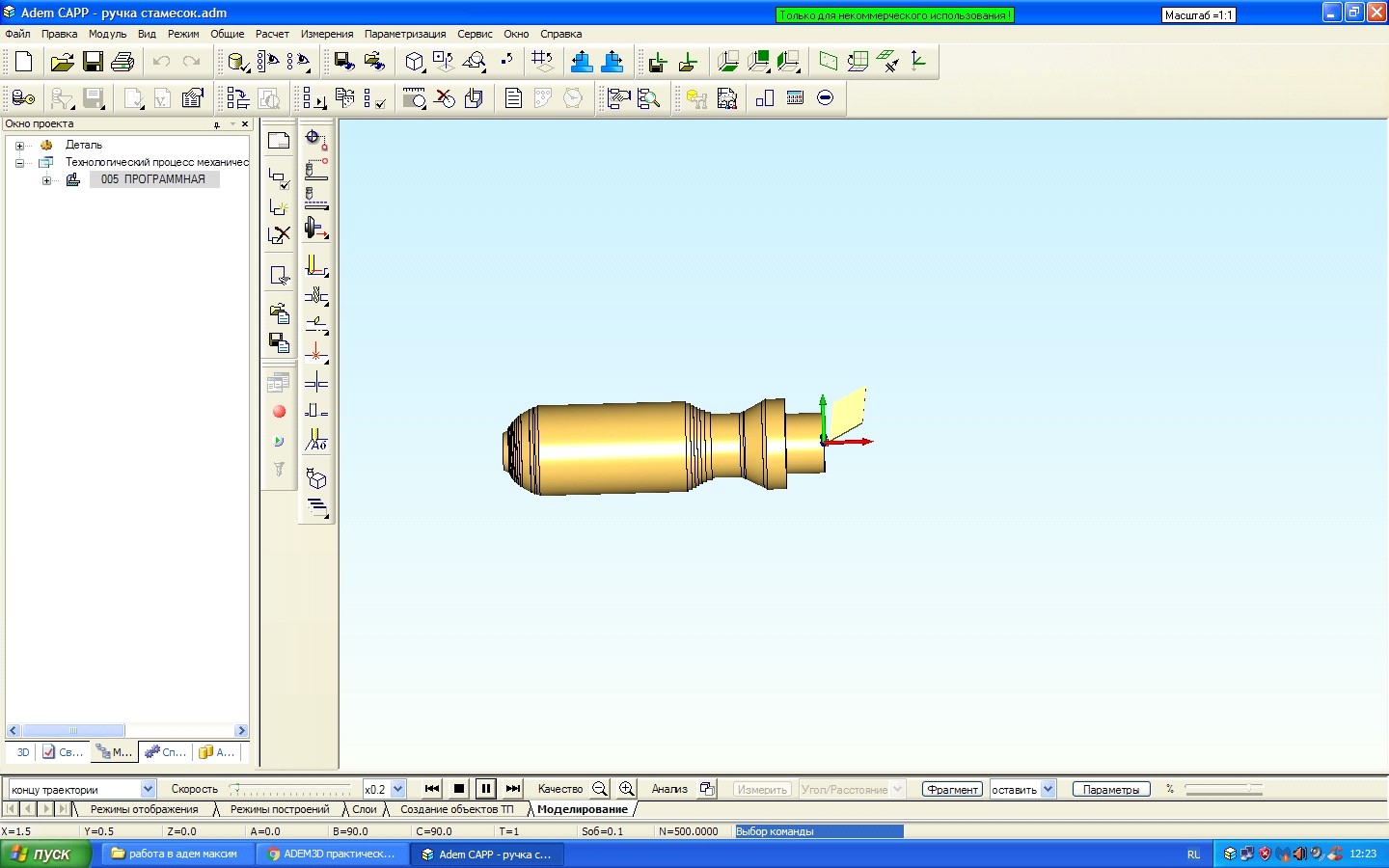This screenshot has height=868, width=1389.
Task: Save the project with the floppy icon
Action: tap(93, 62)
